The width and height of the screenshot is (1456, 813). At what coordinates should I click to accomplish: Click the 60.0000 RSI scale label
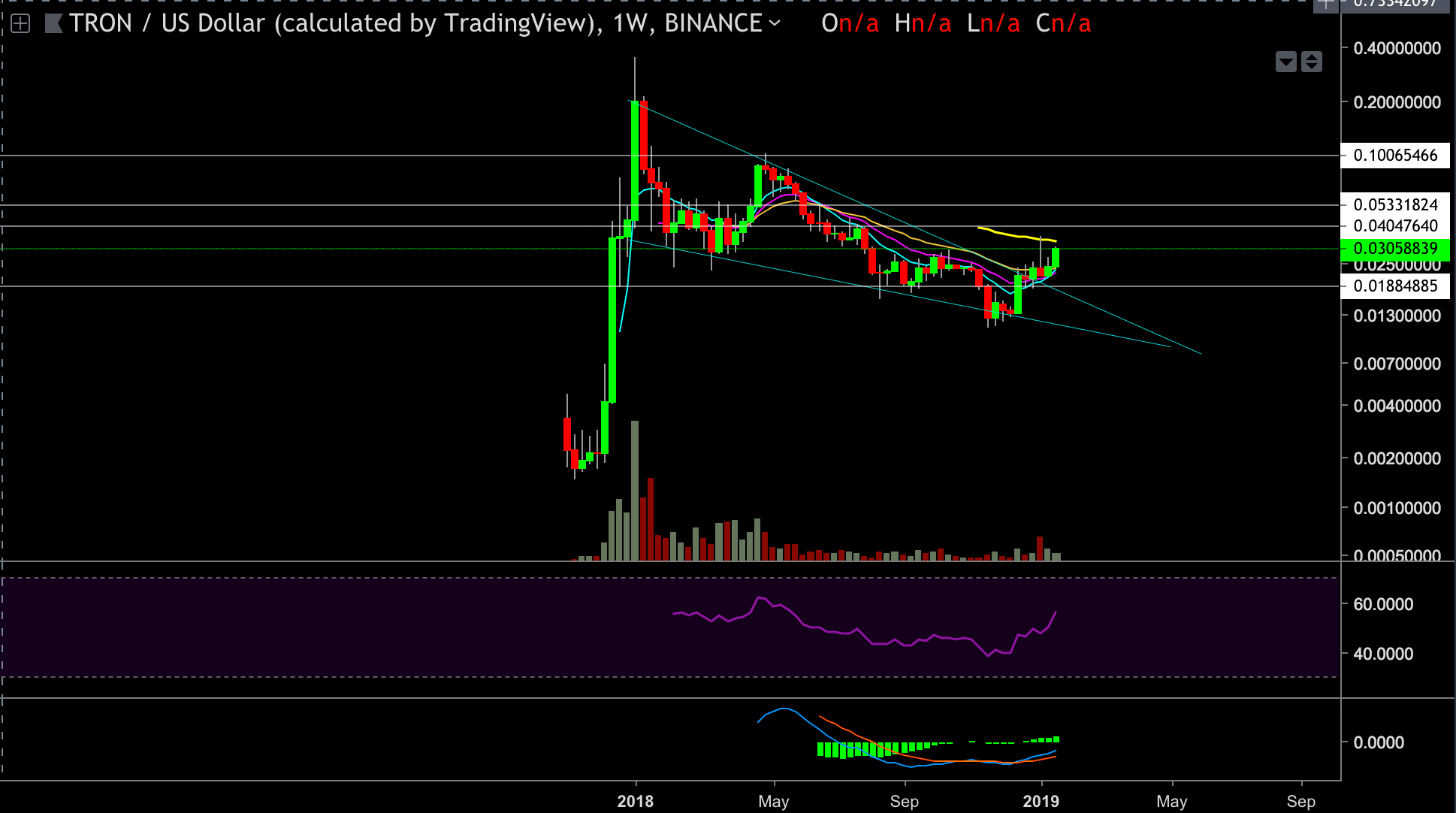(1382, 604)
